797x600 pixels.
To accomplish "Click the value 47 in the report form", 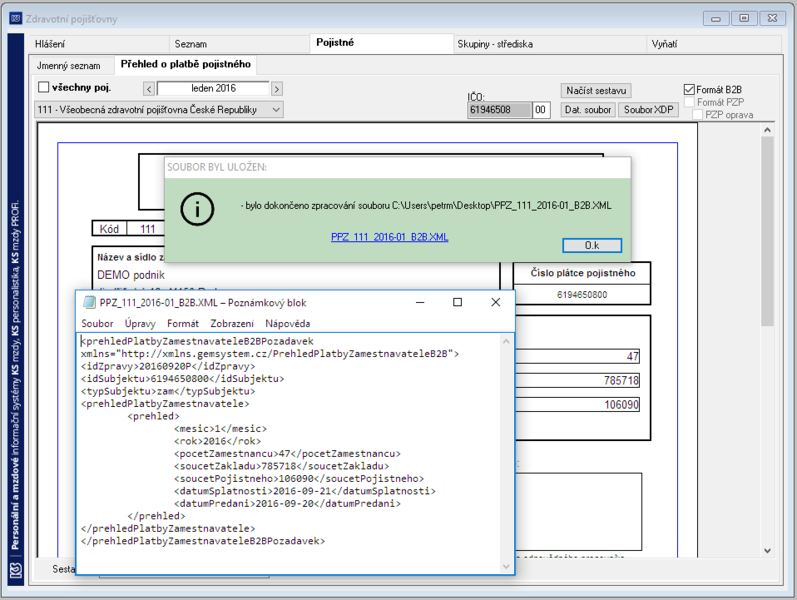I will click(x=632, y=356).
